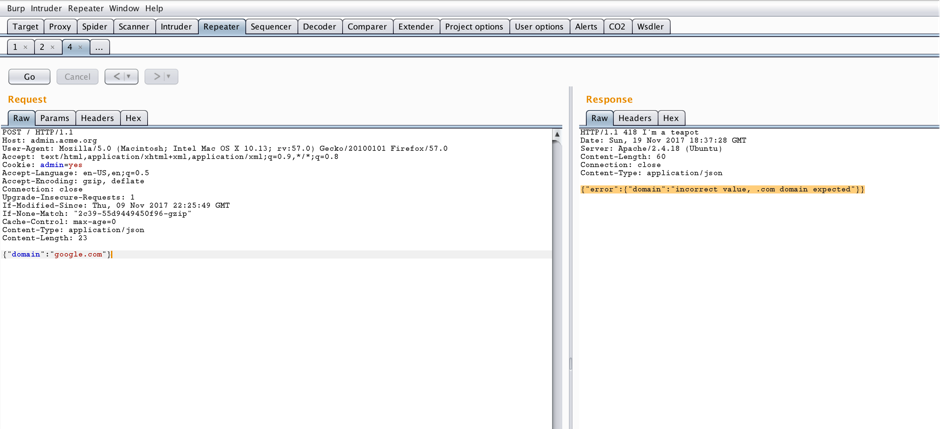Click the Cancel button

[x=77, y=77]
